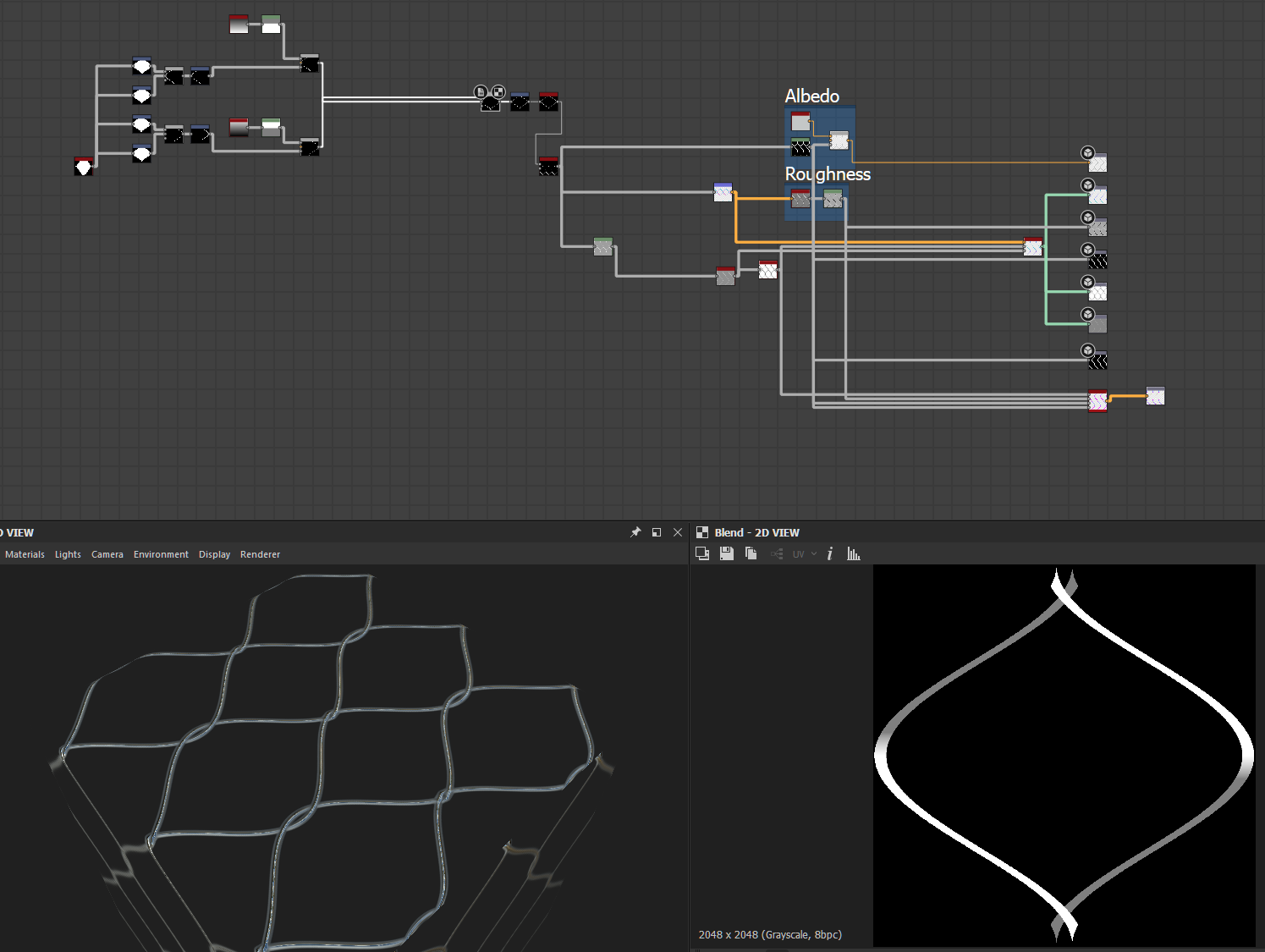Select the red-header color node in Albedo frame
Image resolution: width=1265 pixels, height=952 pixels.
[x=800, y=121]
